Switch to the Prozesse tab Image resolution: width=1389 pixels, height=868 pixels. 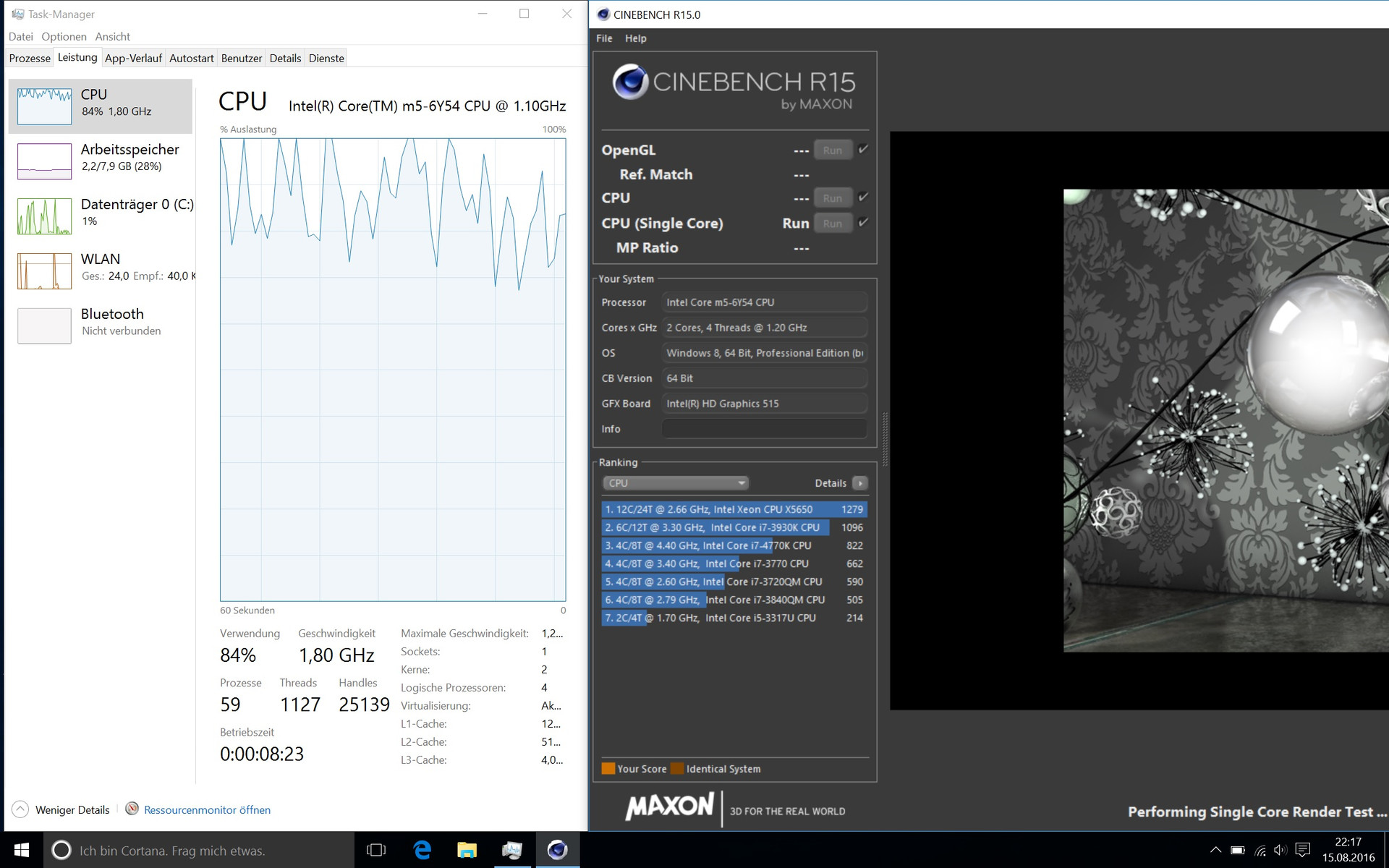(30, 58)
